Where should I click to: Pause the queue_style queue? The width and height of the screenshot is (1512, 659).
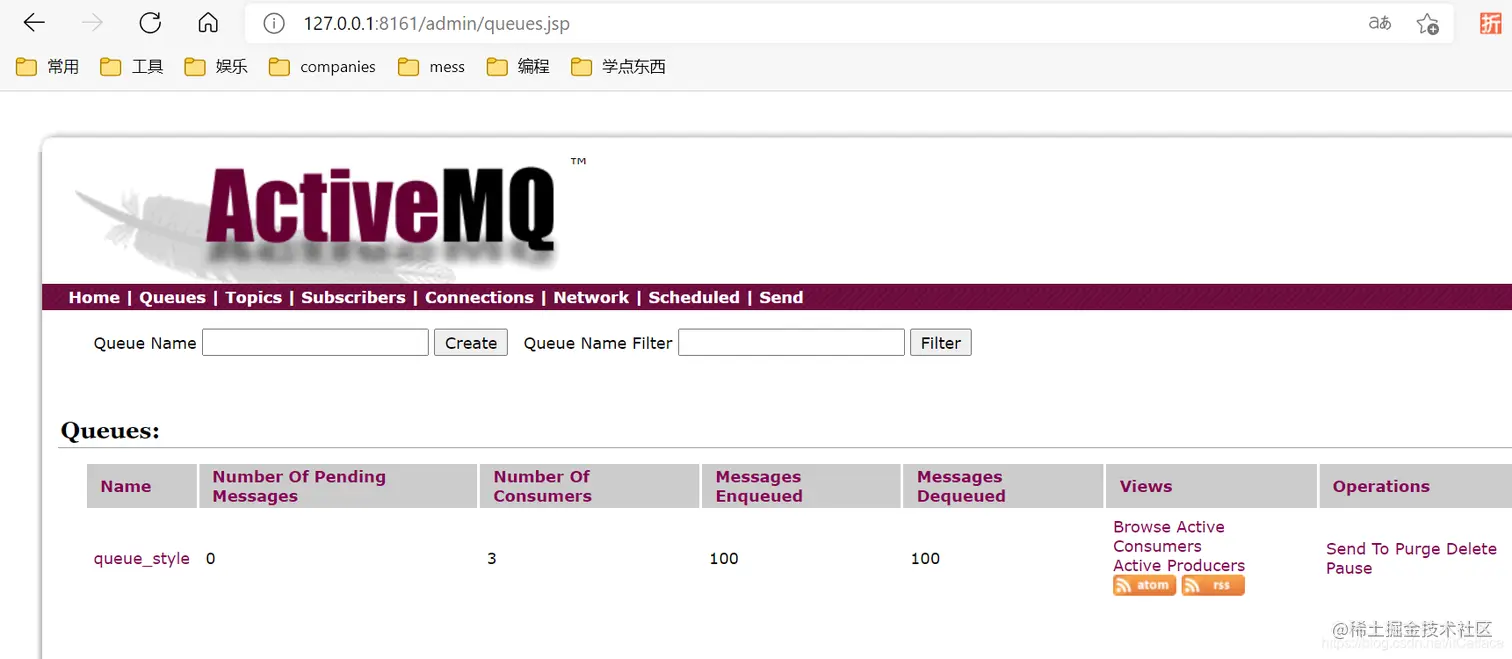[x=1349, y=568]
